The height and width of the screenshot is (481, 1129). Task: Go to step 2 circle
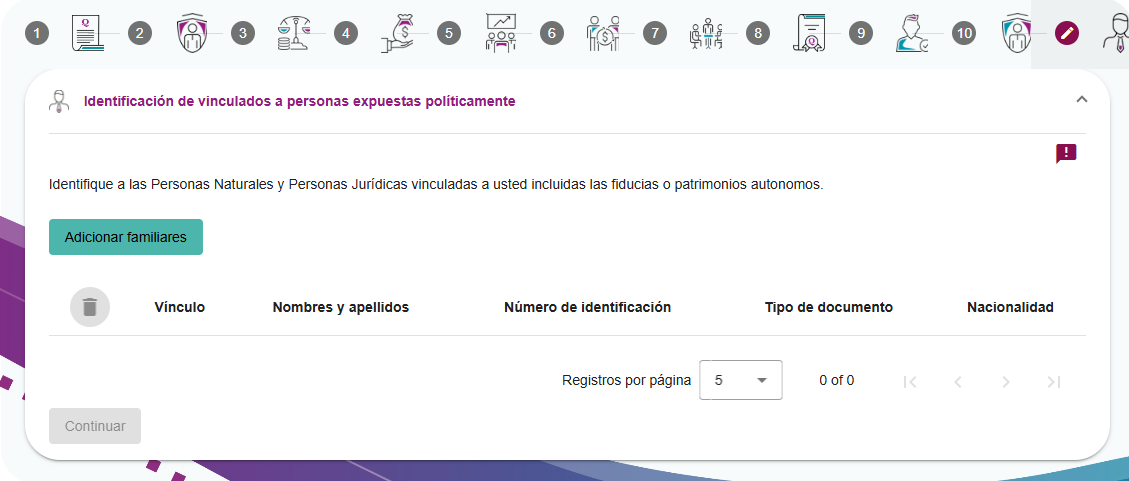[x=140, y=33]
